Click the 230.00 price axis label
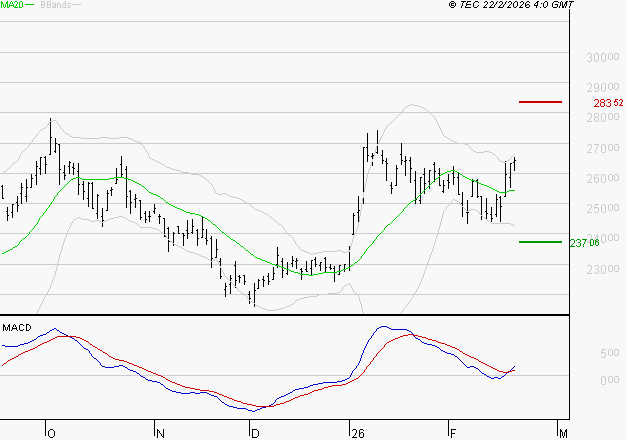Screen dimensions: 627x440 click(x=603, y=270)
